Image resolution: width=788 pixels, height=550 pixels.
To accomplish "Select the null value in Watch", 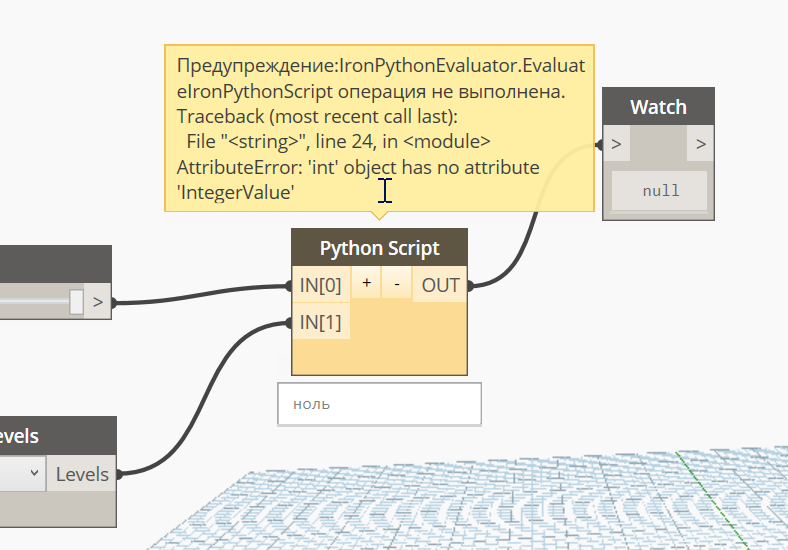I will pos(660,191).
